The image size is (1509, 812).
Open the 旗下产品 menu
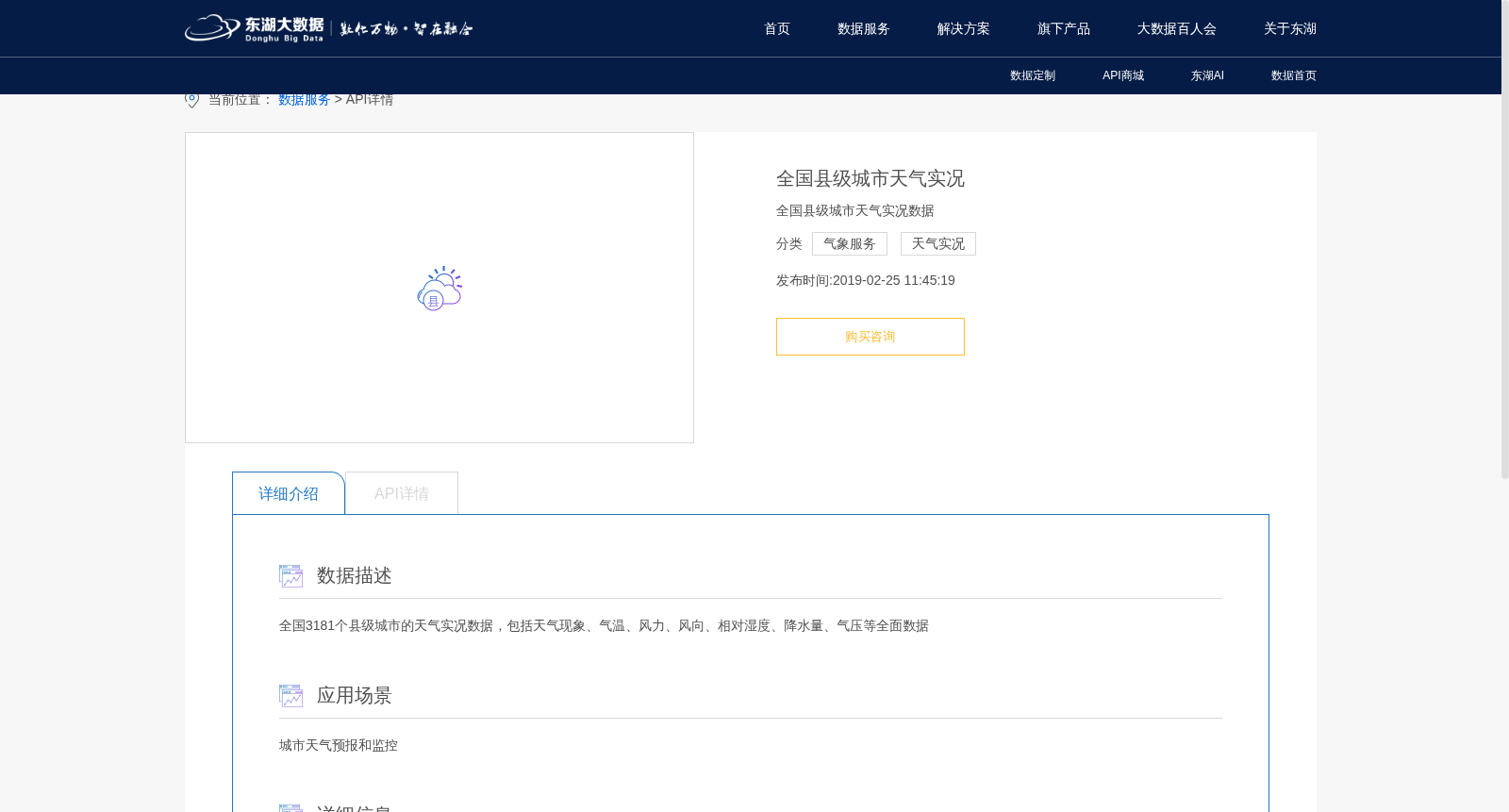pos(1064,28)
